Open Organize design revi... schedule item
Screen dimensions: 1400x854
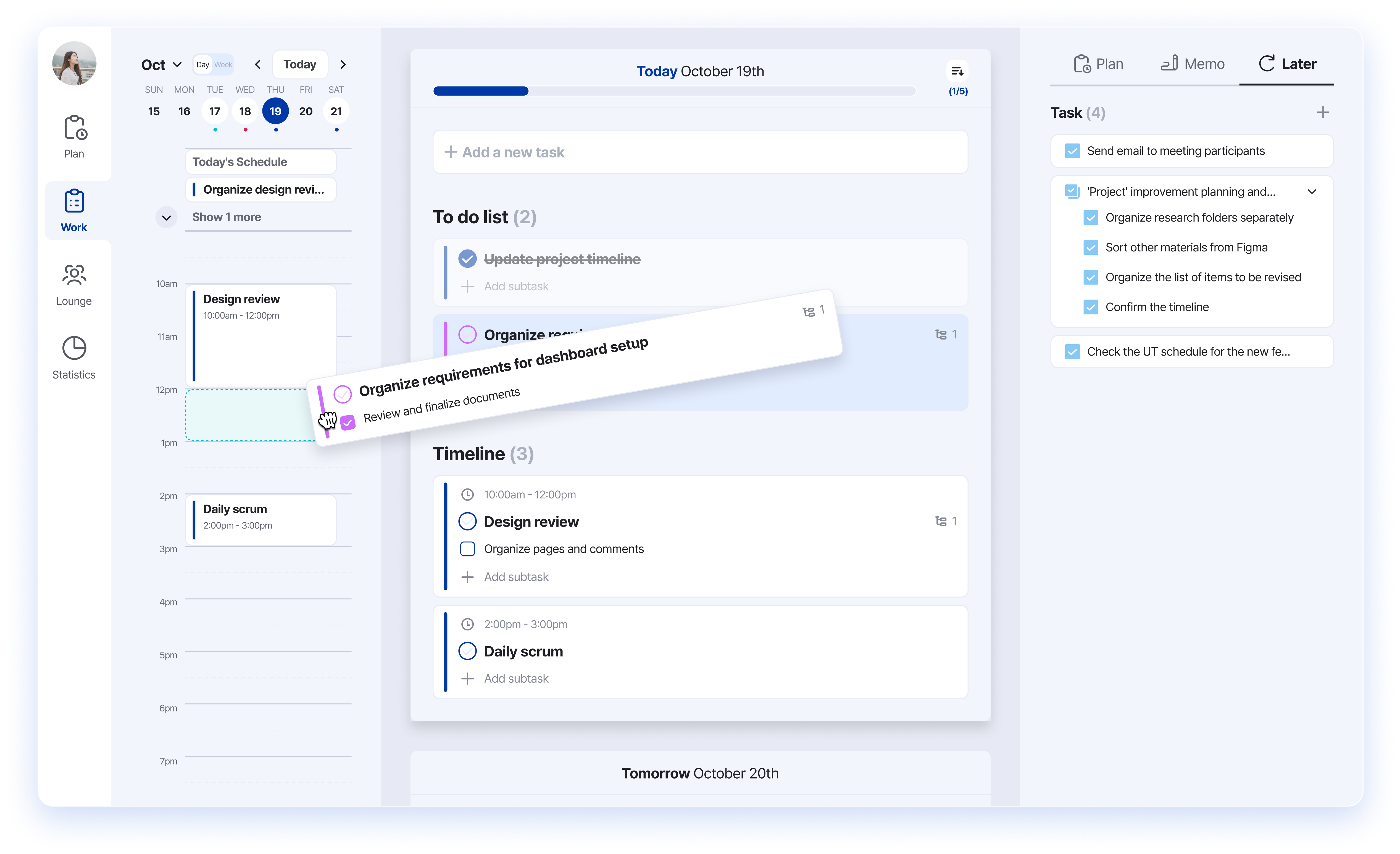click(x=261, y=190)
